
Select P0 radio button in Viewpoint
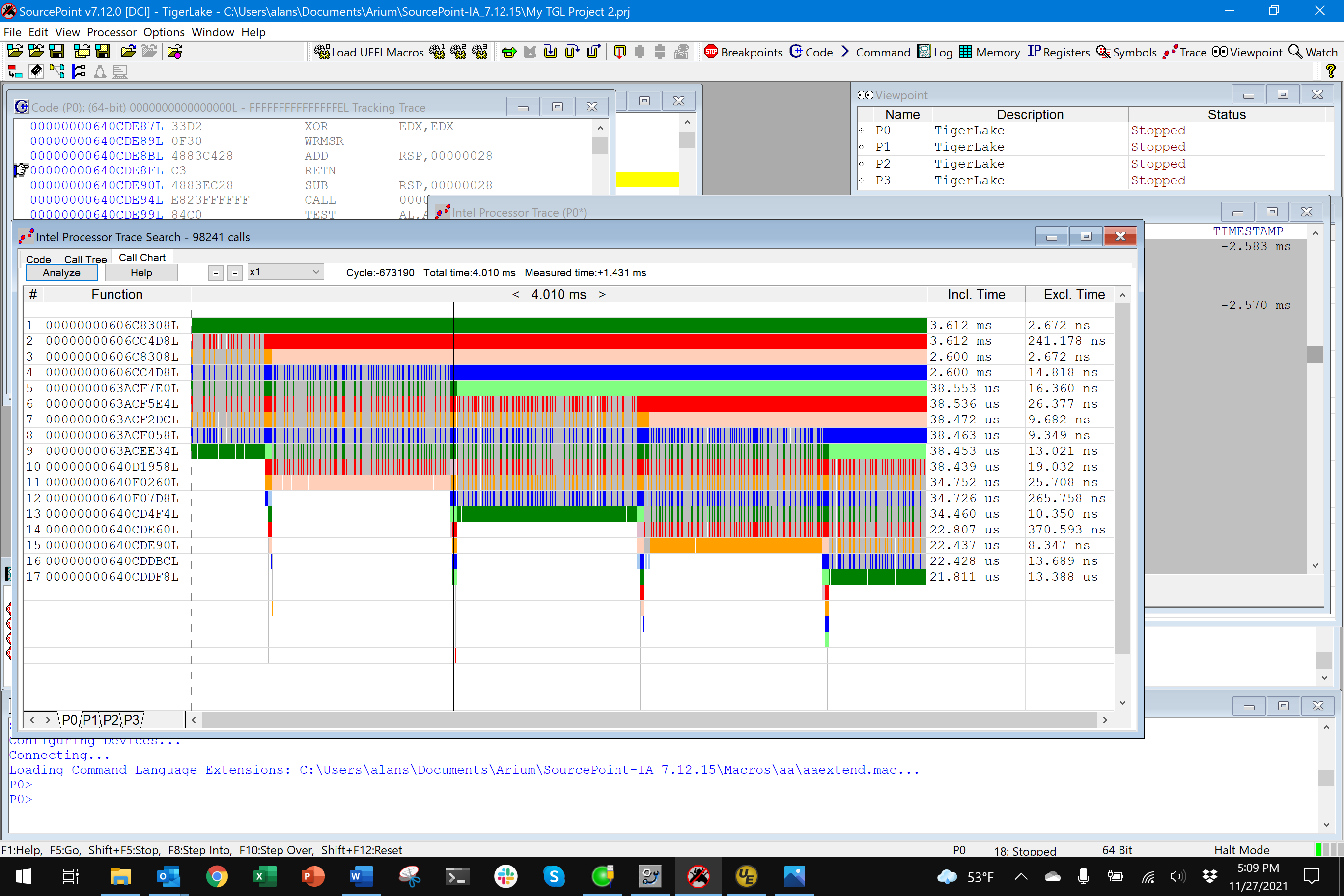861,130
